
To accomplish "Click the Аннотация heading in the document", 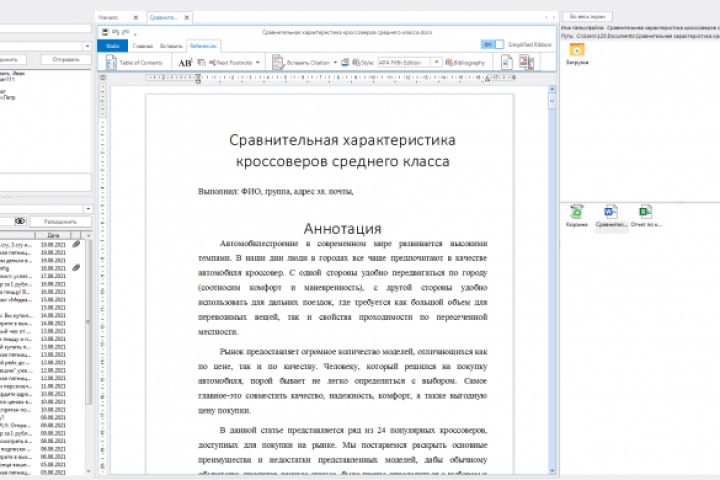I will click(342, 228).
